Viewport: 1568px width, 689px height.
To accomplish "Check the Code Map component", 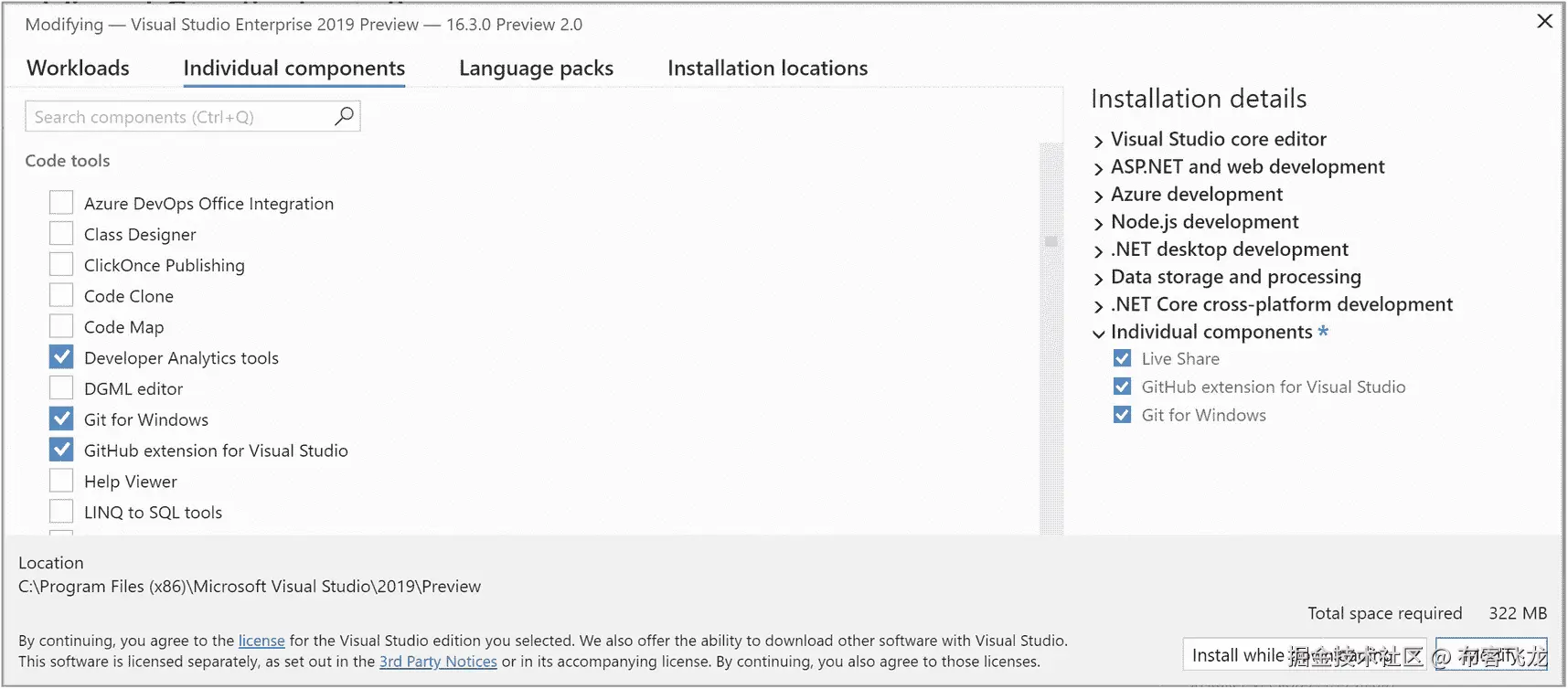I will [61, 326].
